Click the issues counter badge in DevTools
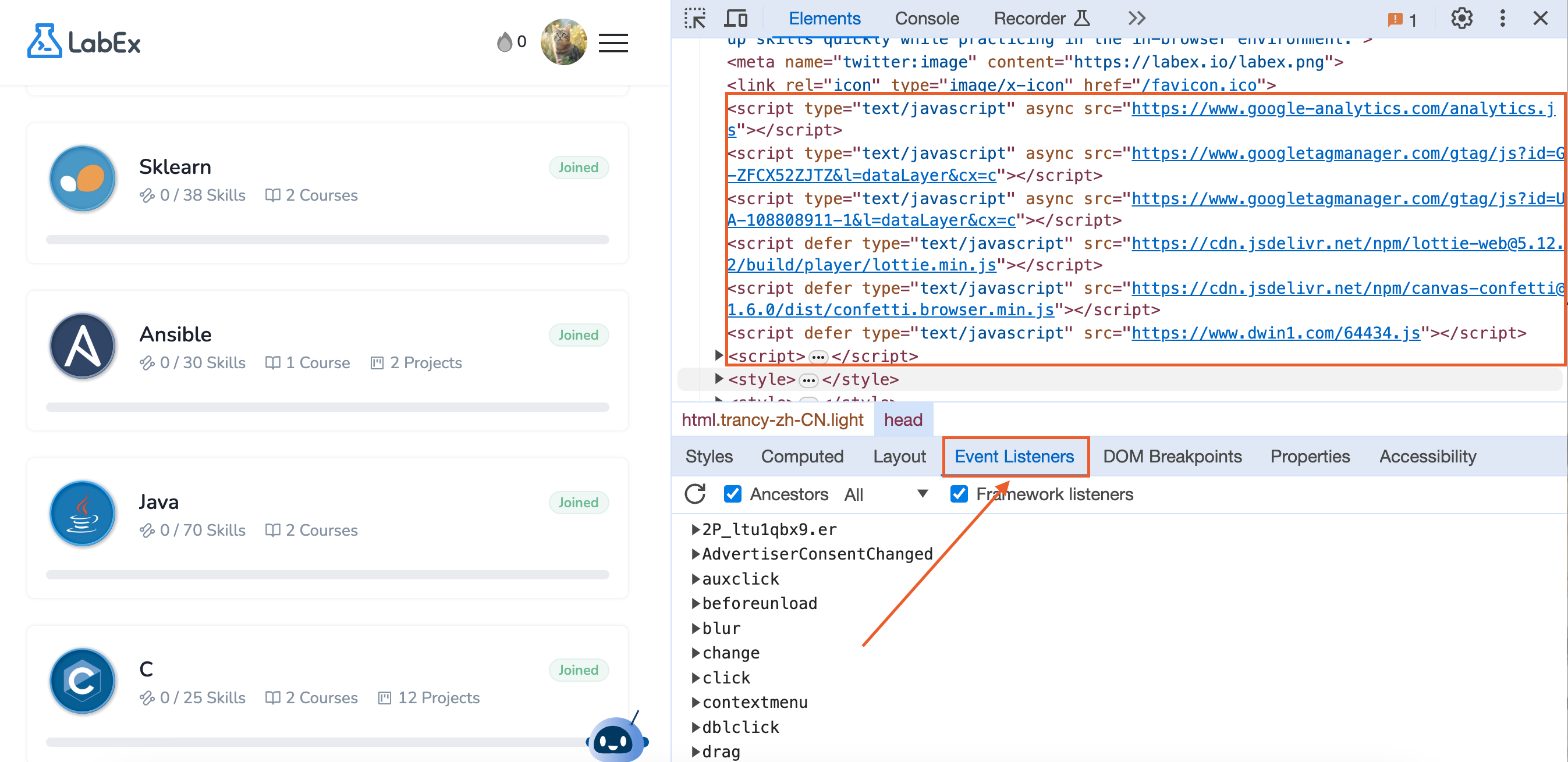The width and height of the screenshot is (1568, 762). 1403,18
